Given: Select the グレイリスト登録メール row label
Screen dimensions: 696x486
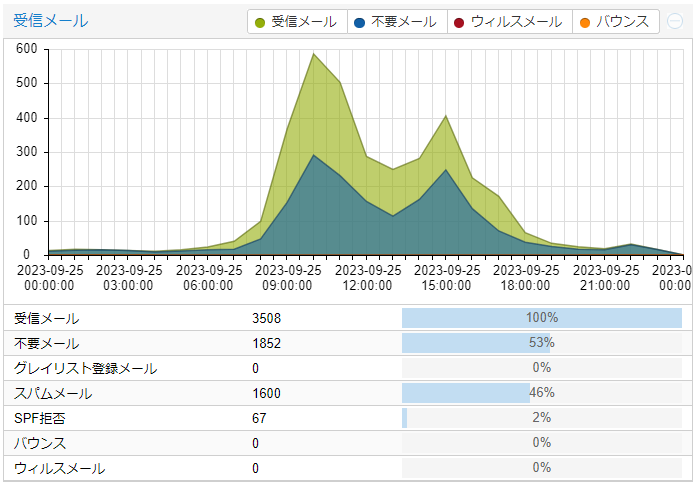Looking at the screenshot, I should point(86,368).
